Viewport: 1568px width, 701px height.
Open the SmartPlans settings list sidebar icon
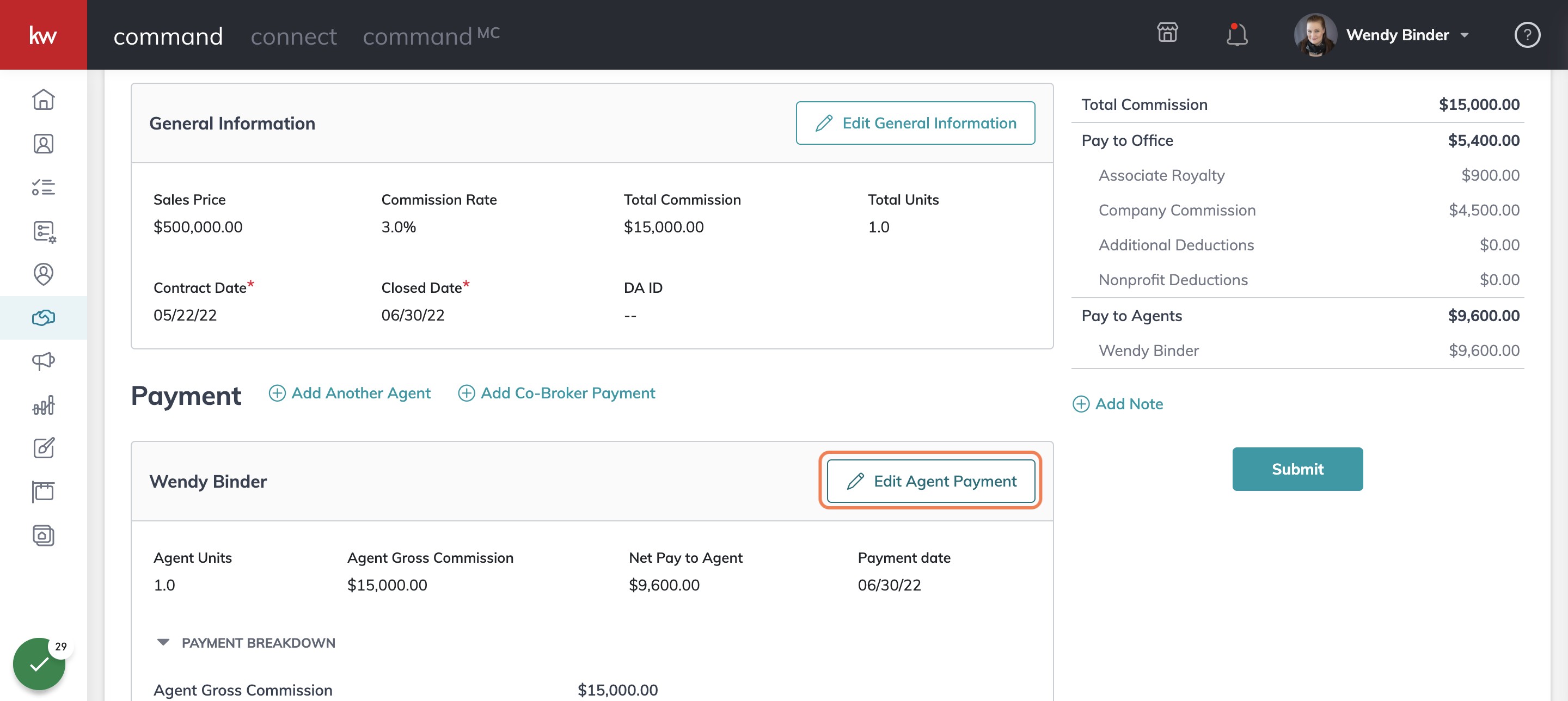pos(44,231)
